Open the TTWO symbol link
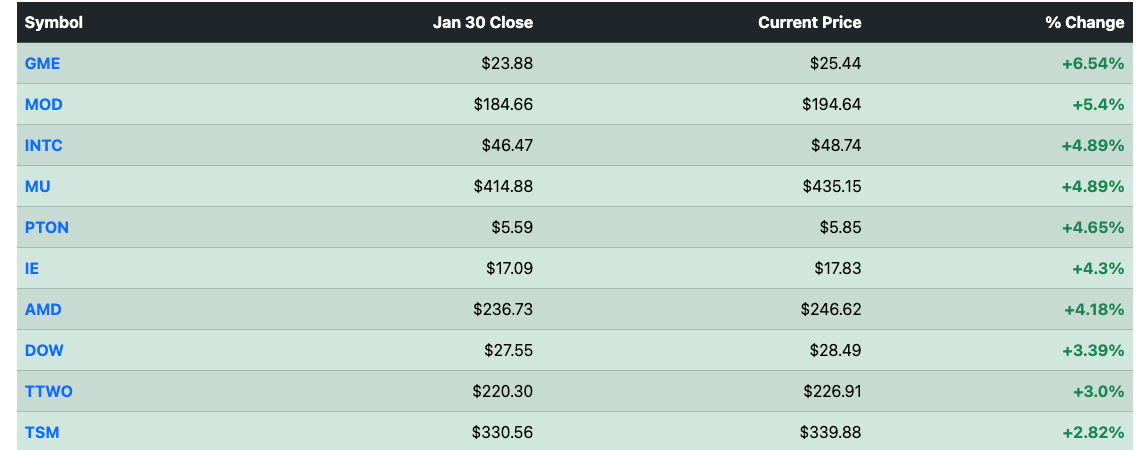Screen dimensions: 1148x450 [x=49, y=391]
